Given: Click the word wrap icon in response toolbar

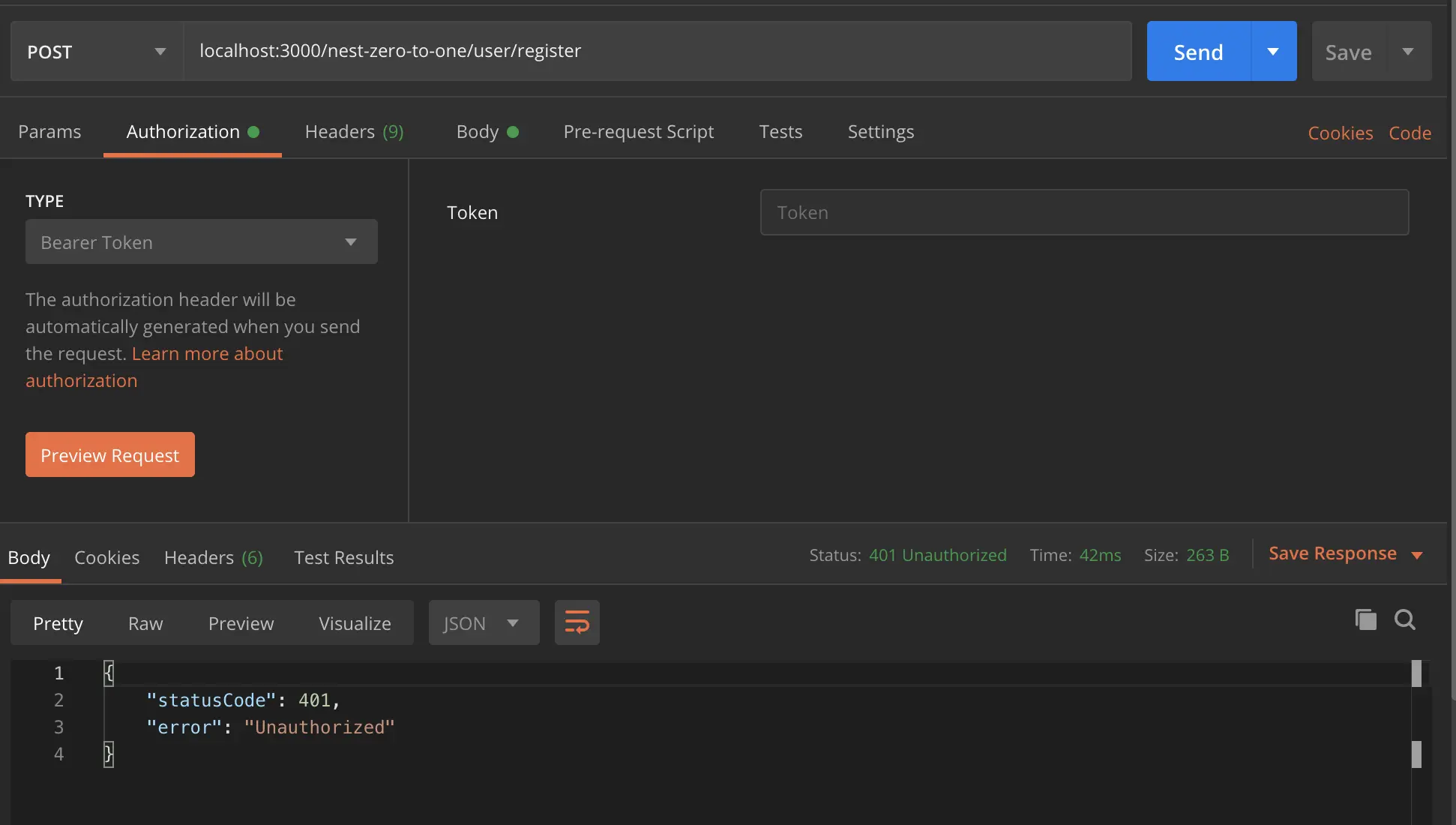Looking at the screenshot, I should tap(577, 622).
